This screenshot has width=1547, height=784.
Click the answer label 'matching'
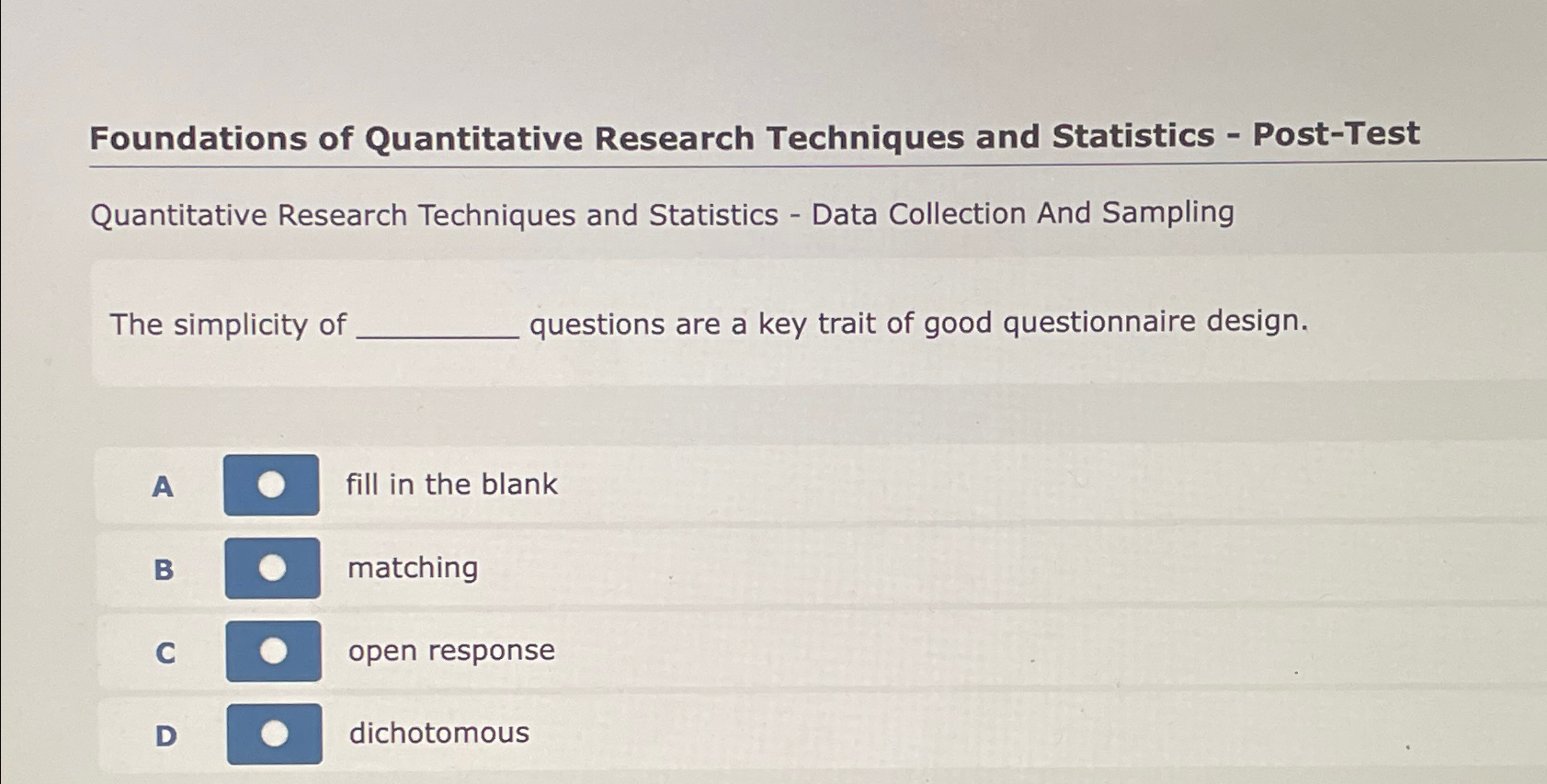[413, 568]
